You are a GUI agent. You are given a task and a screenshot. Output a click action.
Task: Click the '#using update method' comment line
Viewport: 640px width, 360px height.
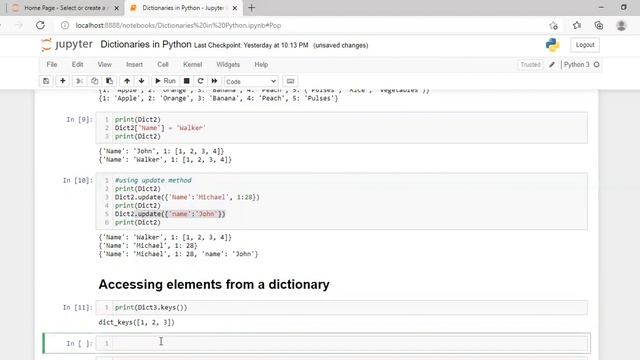click(x=153, y=180)
